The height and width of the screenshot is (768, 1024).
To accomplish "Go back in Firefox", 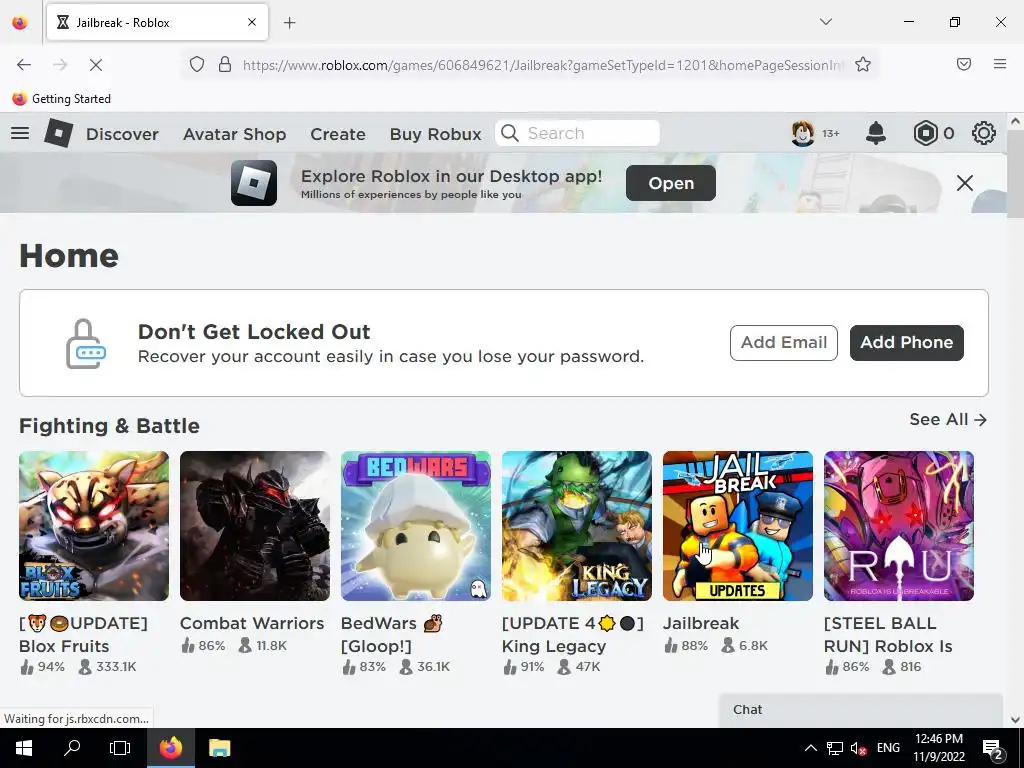I will (x=24, y=65).
